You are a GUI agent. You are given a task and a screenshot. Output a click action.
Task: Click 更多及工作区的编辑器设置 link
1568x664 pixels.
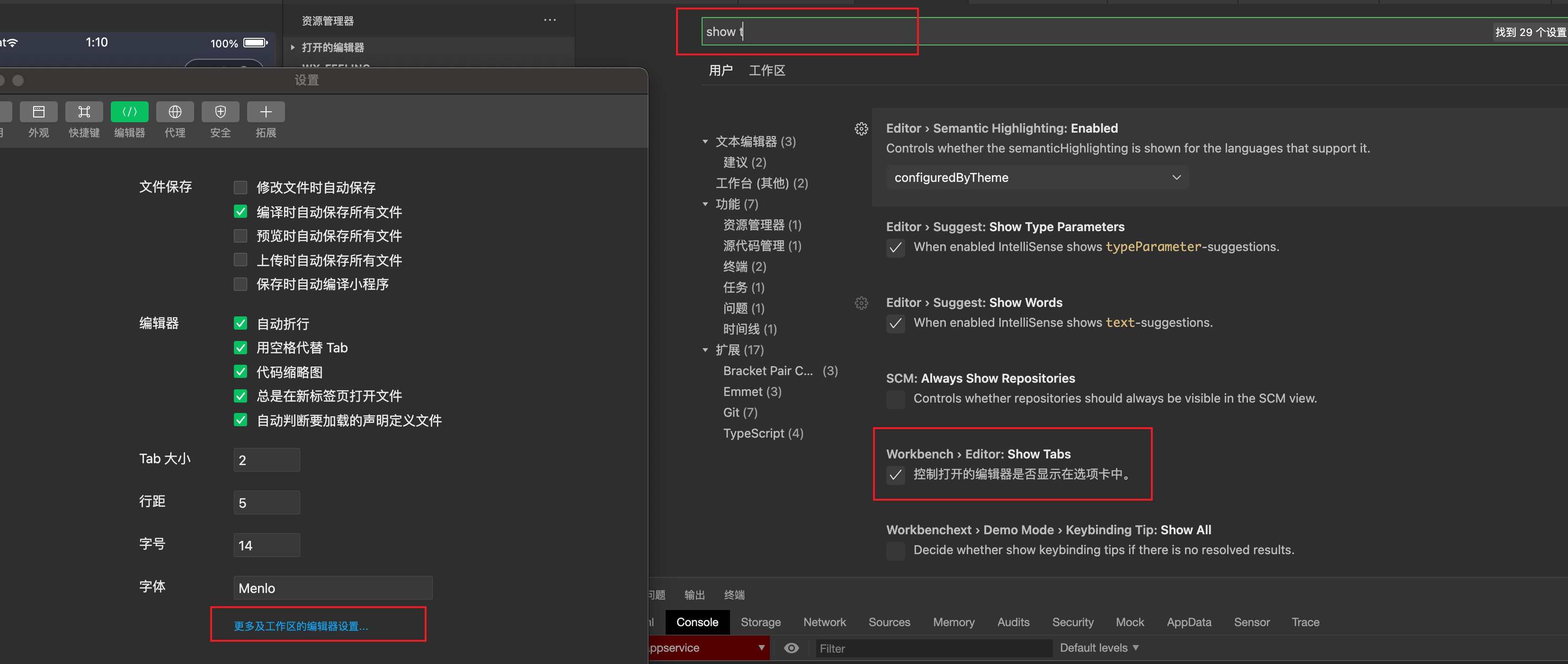[301, 626]
